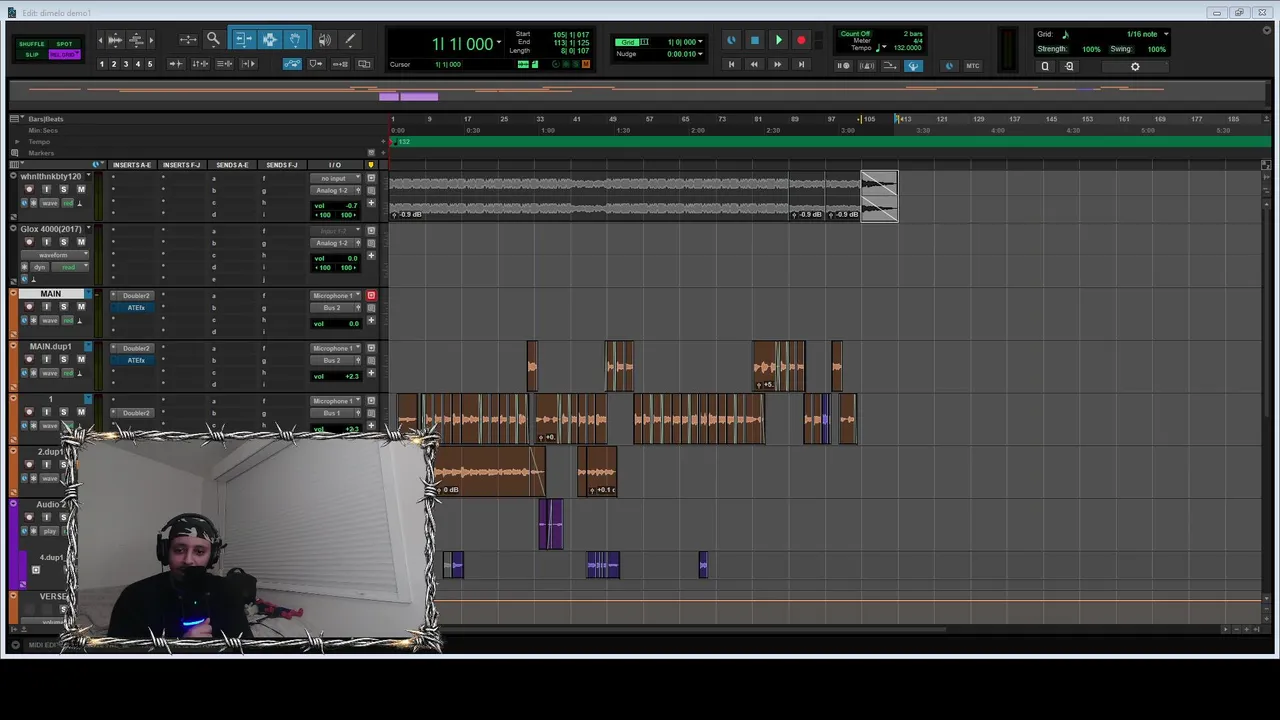Click the red Record transport button

pos(801,41)
